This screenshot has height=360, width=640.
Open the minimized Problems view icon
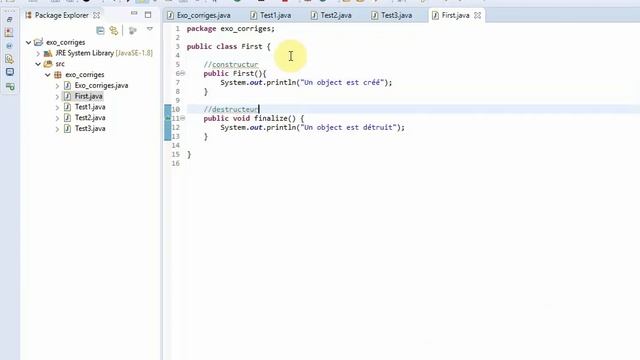click(x=9, y=33)
